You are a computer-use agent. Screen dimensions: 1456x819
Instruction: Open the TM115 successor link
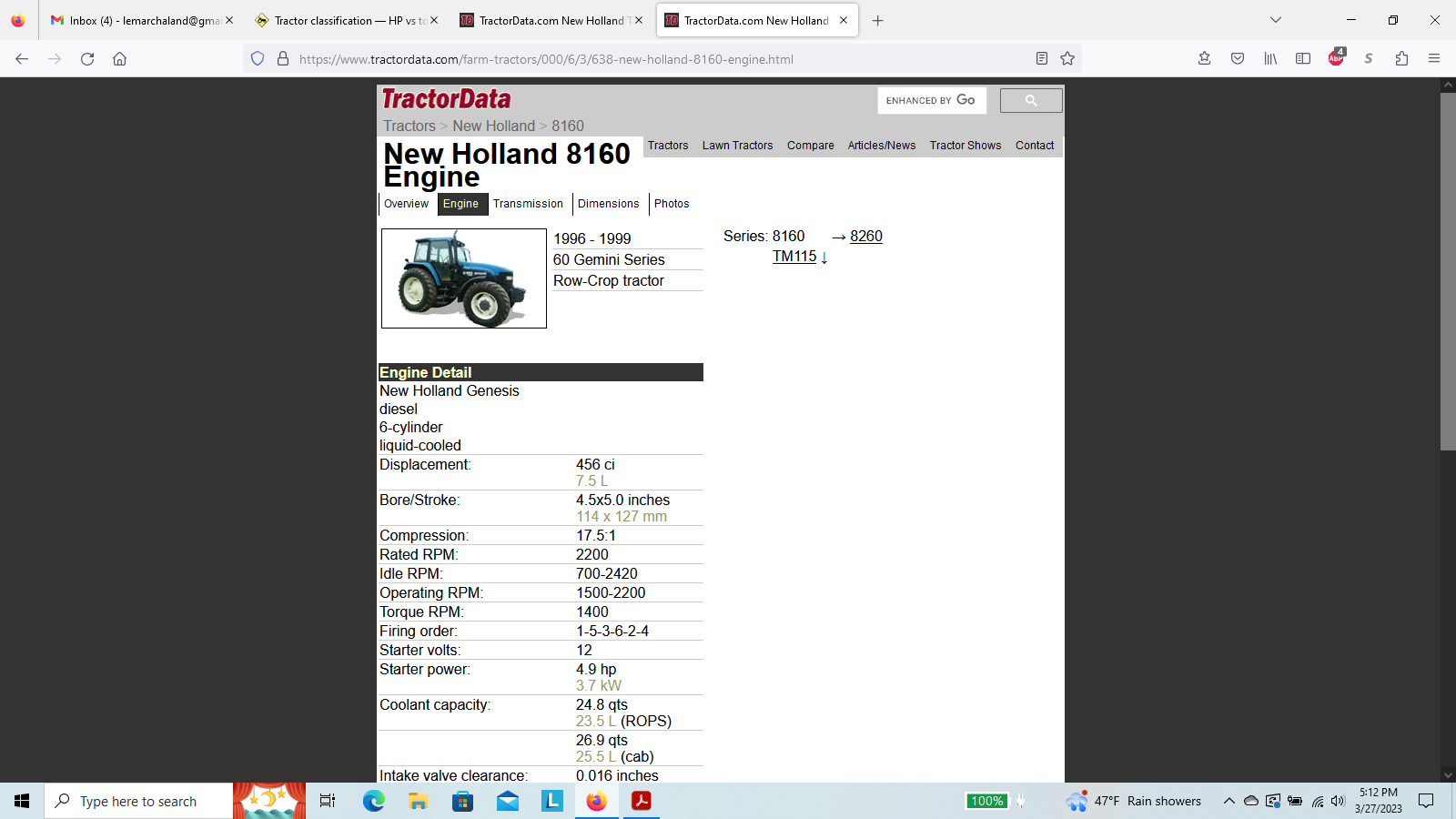click(794, 257)
